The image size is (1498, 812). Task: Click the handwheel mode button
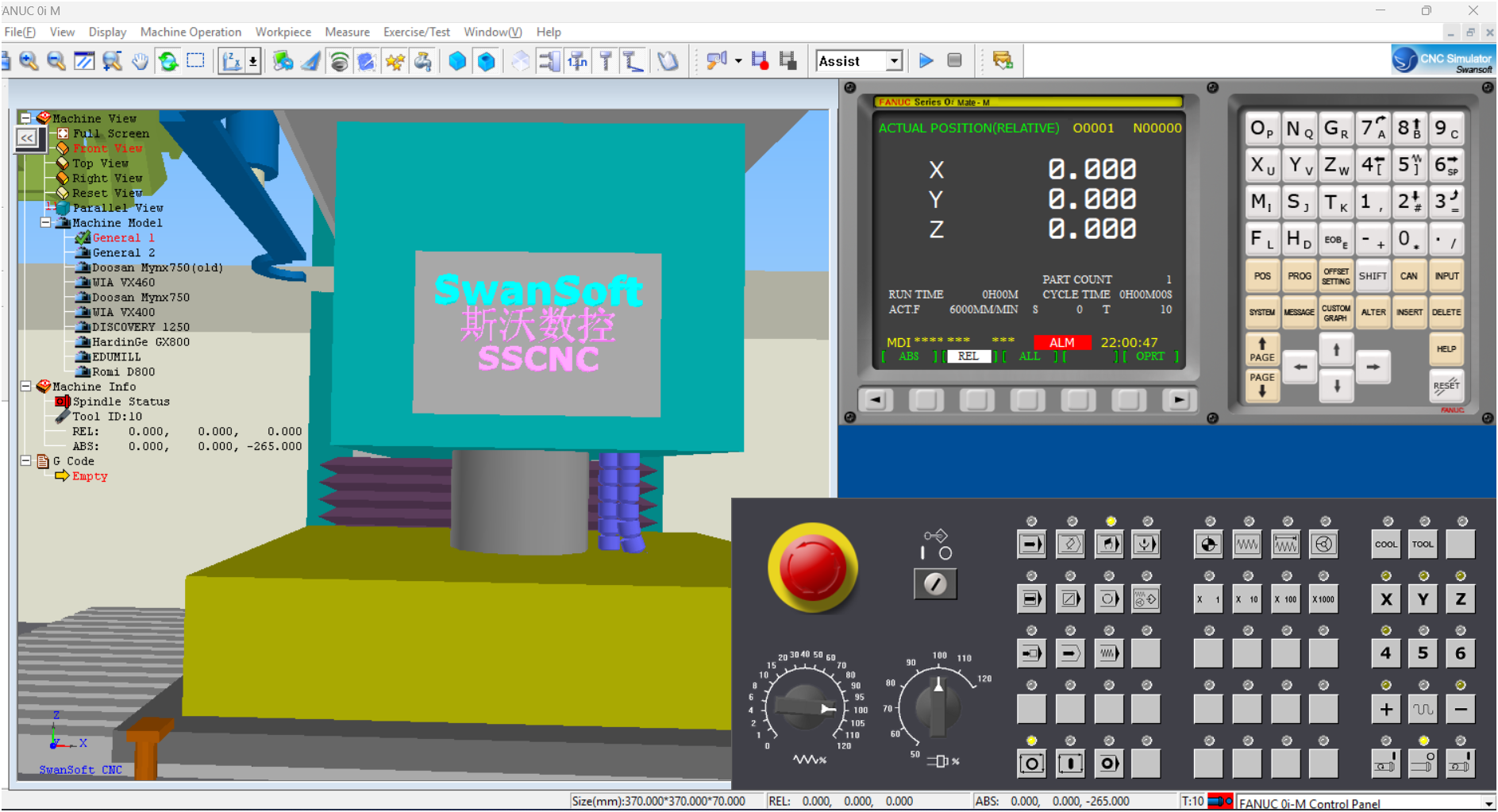[1324, 545]
